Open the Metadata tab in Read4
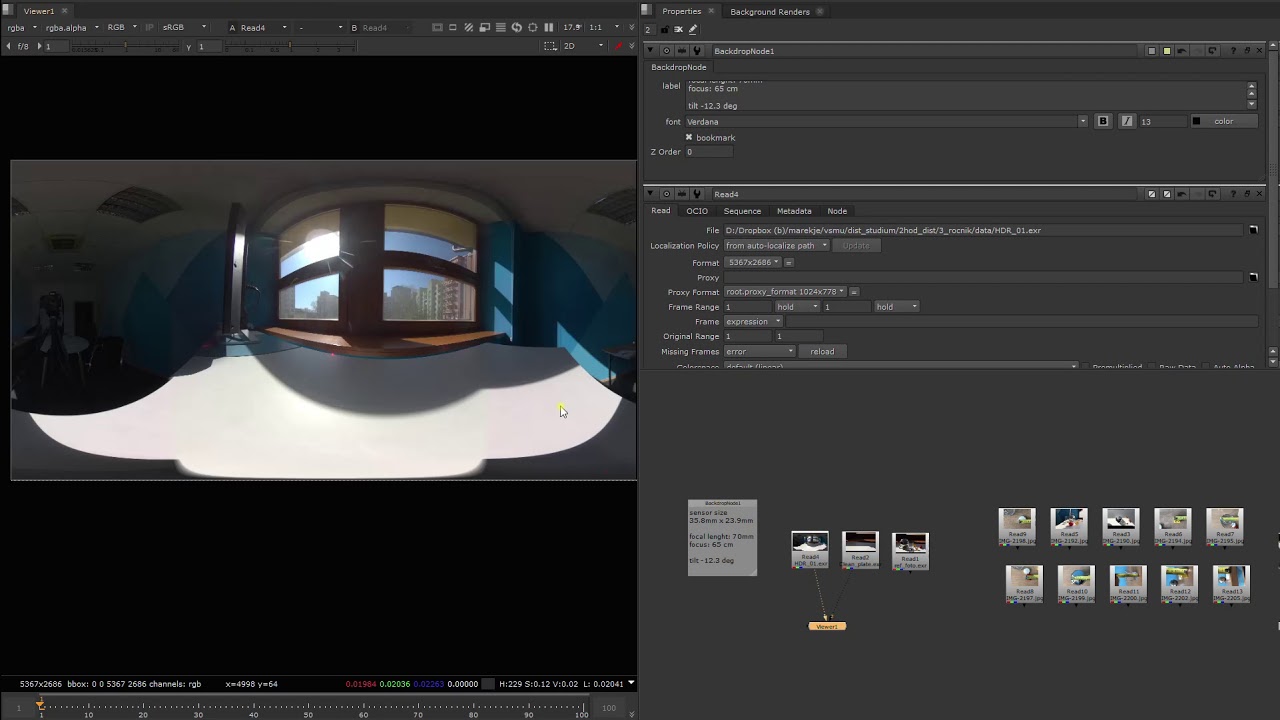 click(794, 211)
